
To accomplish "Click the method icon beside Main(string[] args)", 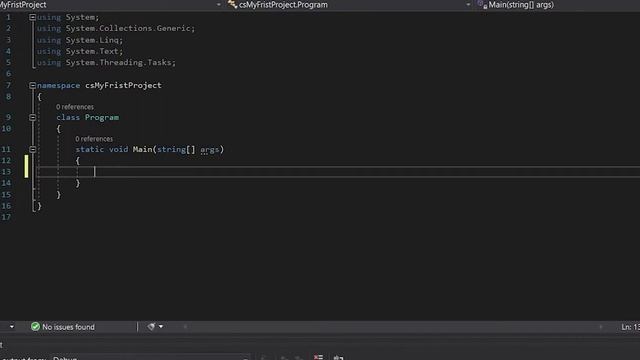I will tap(482, 4).
